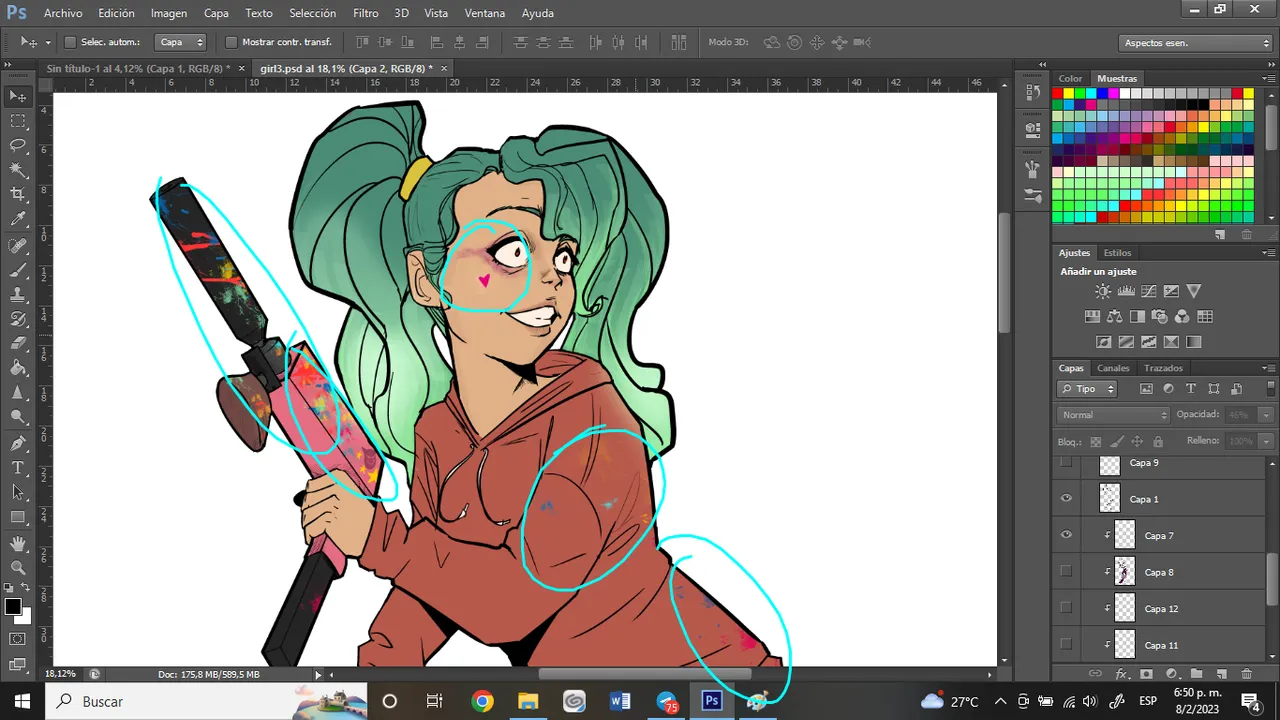Open the Muestras panel options menu

click(1269, 78)
